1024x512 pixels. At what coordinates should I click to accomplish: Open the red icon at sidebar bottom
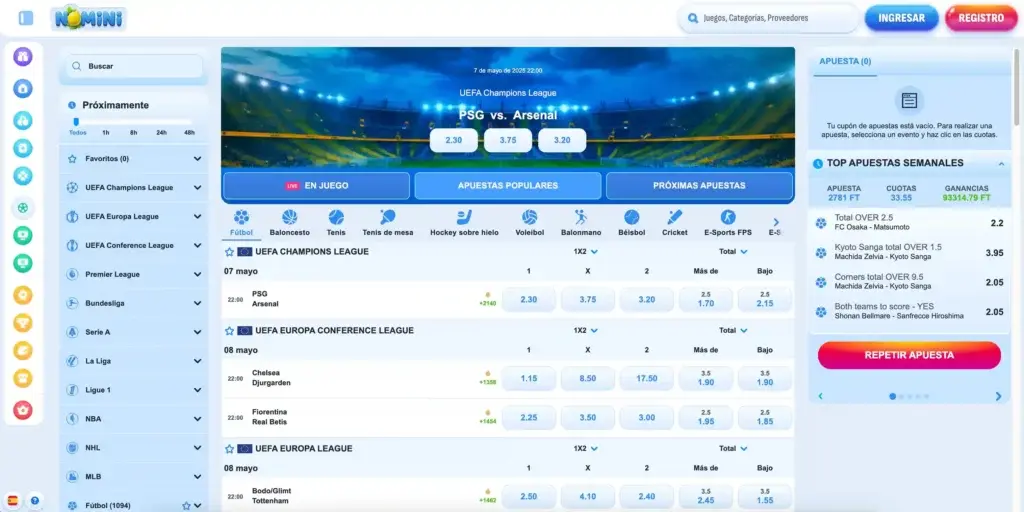click(x=23, y=410)
